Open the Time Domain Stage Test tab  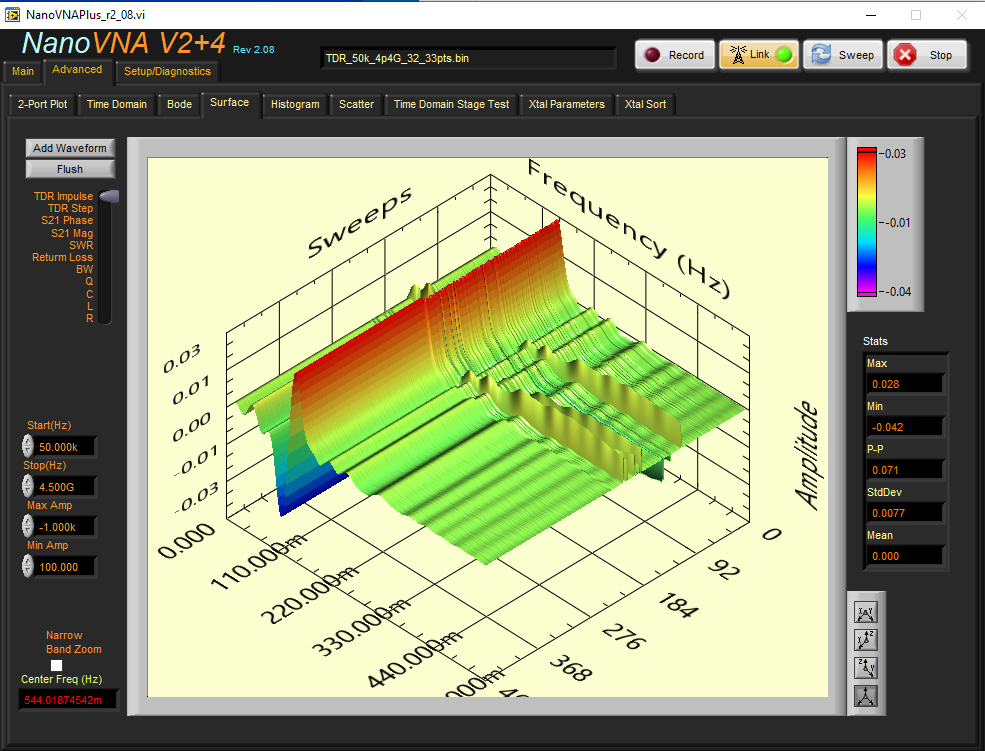pos(452,104)
